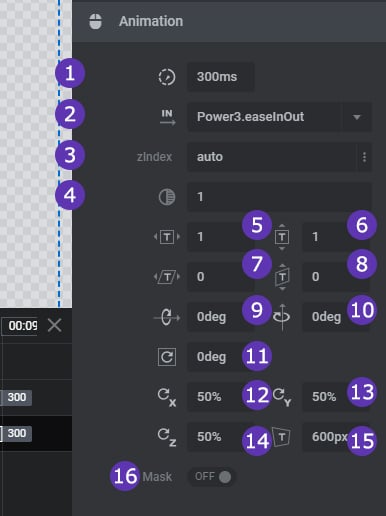Screen dimensions: 386x516
Task: Click the opacity value field showing 1
Action: click(x=279, y=197)
